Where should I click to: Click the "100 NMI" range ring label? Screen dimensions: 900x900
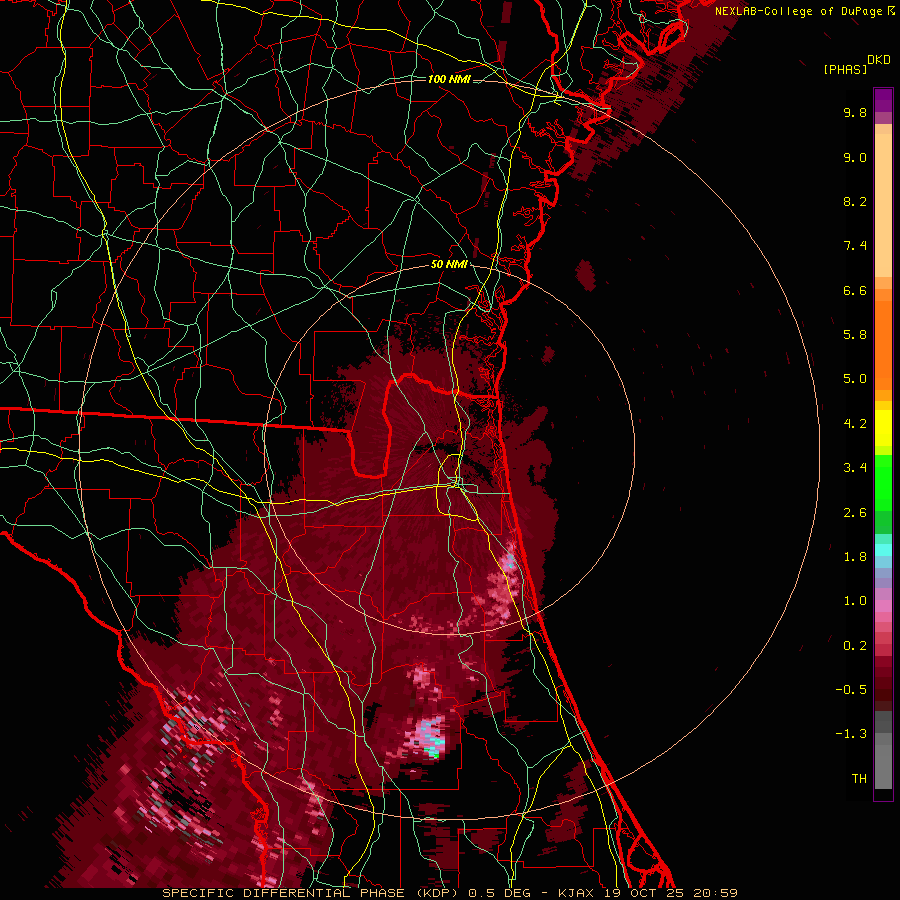pyautogui.click(x=449, y=79)
